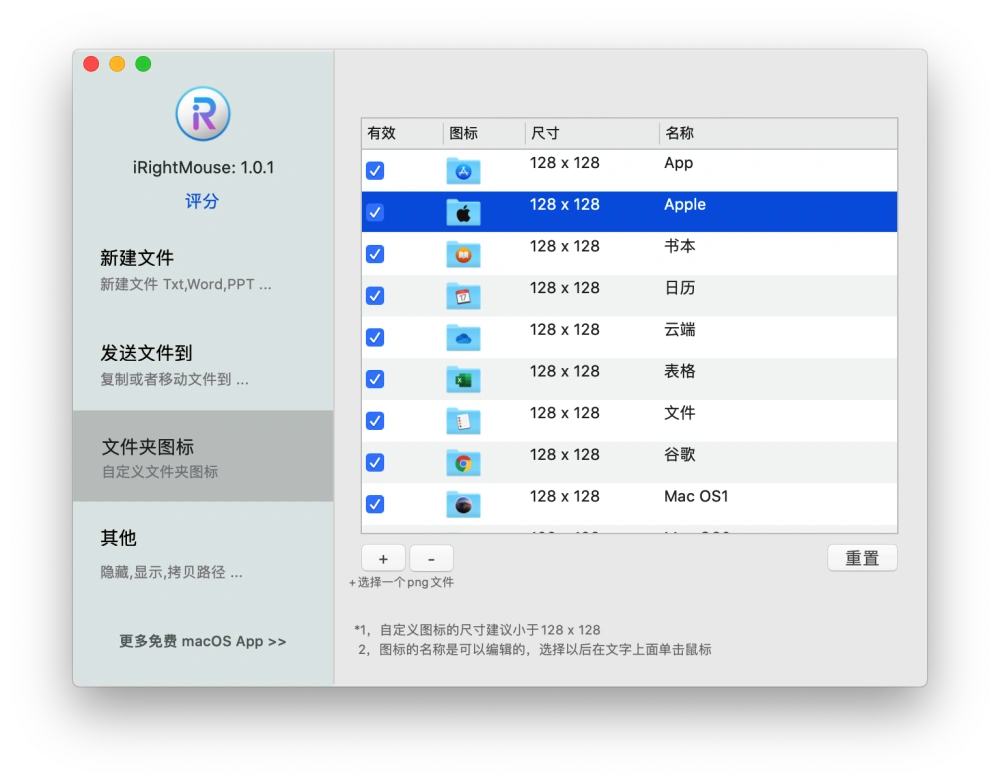The width and height of the screenshot is (1000, 783).
Task: Select the cloud folder icon in 云端 row
Action: click(x=463, y=337)
